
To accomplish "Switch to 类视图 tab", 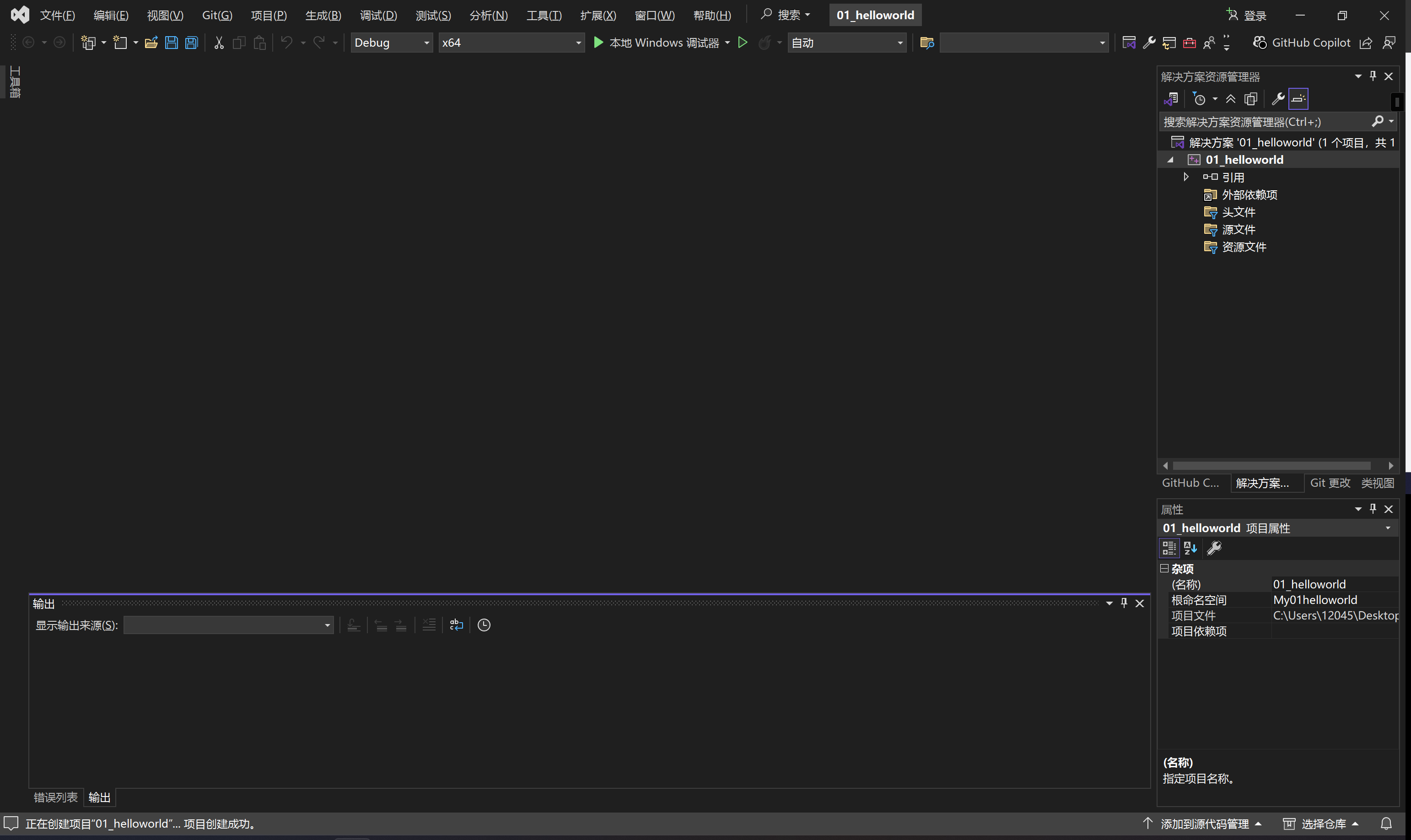I will pyautogui.click(x=1378, y=483).
